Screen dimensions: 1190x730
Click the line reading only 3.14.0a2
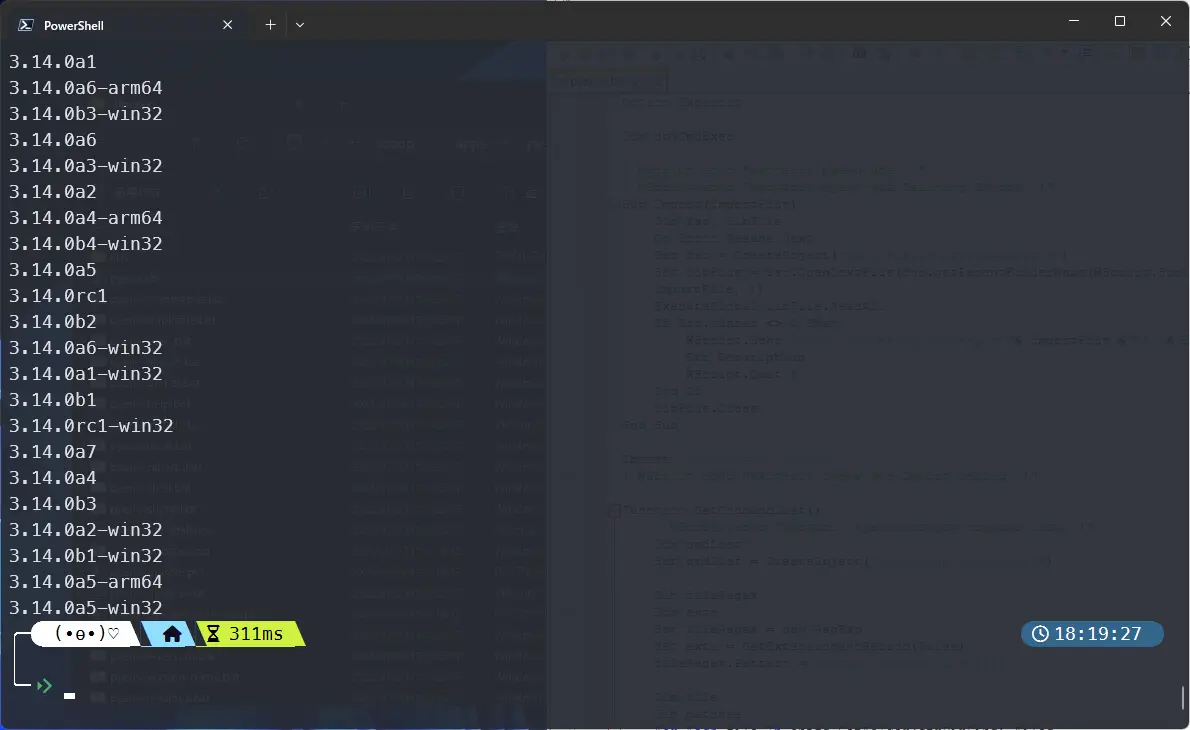pyautogui.click(x=52, y=191)
